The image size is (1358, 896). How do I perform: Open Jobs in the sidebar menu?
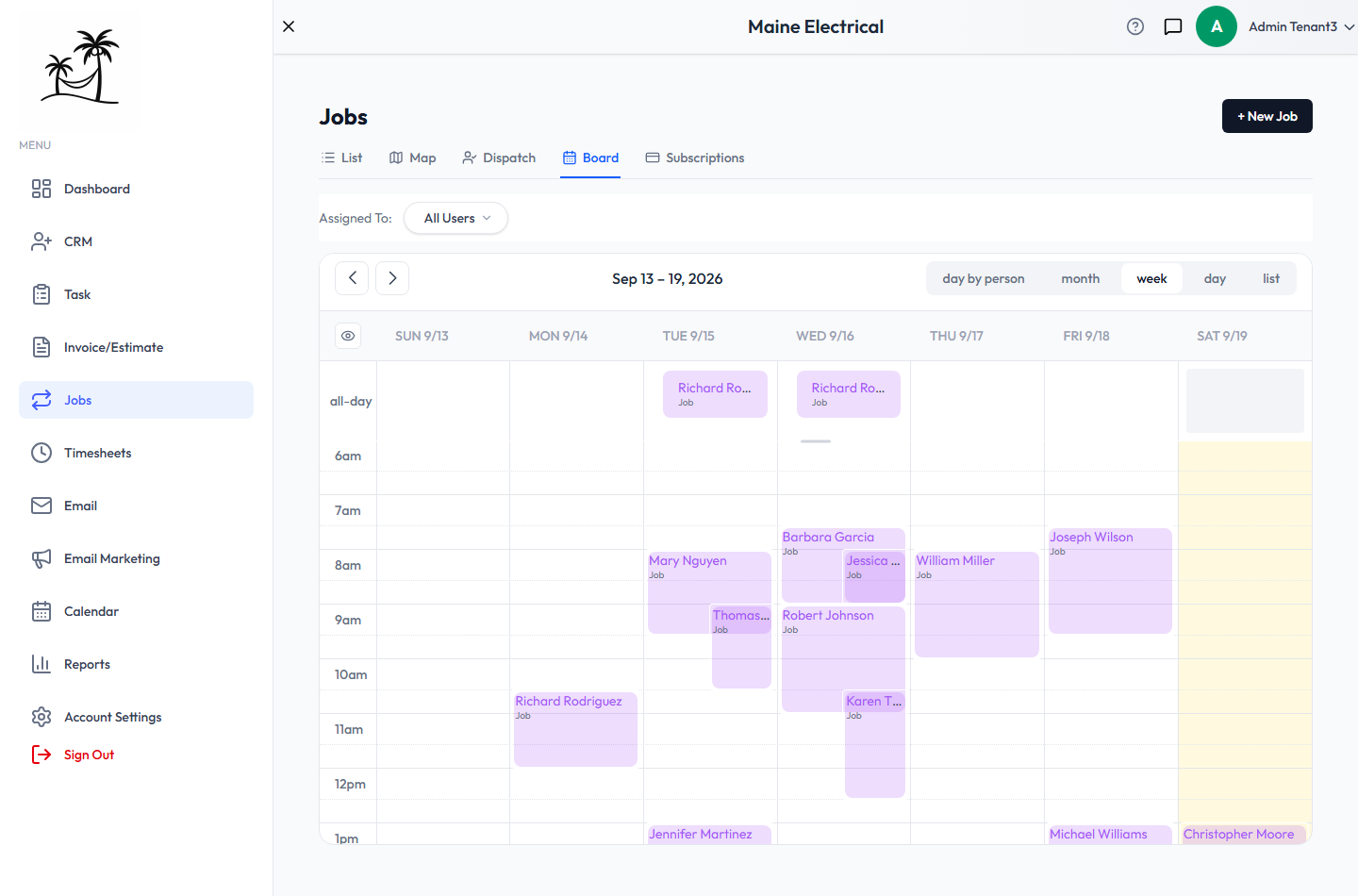coord(136,400)
